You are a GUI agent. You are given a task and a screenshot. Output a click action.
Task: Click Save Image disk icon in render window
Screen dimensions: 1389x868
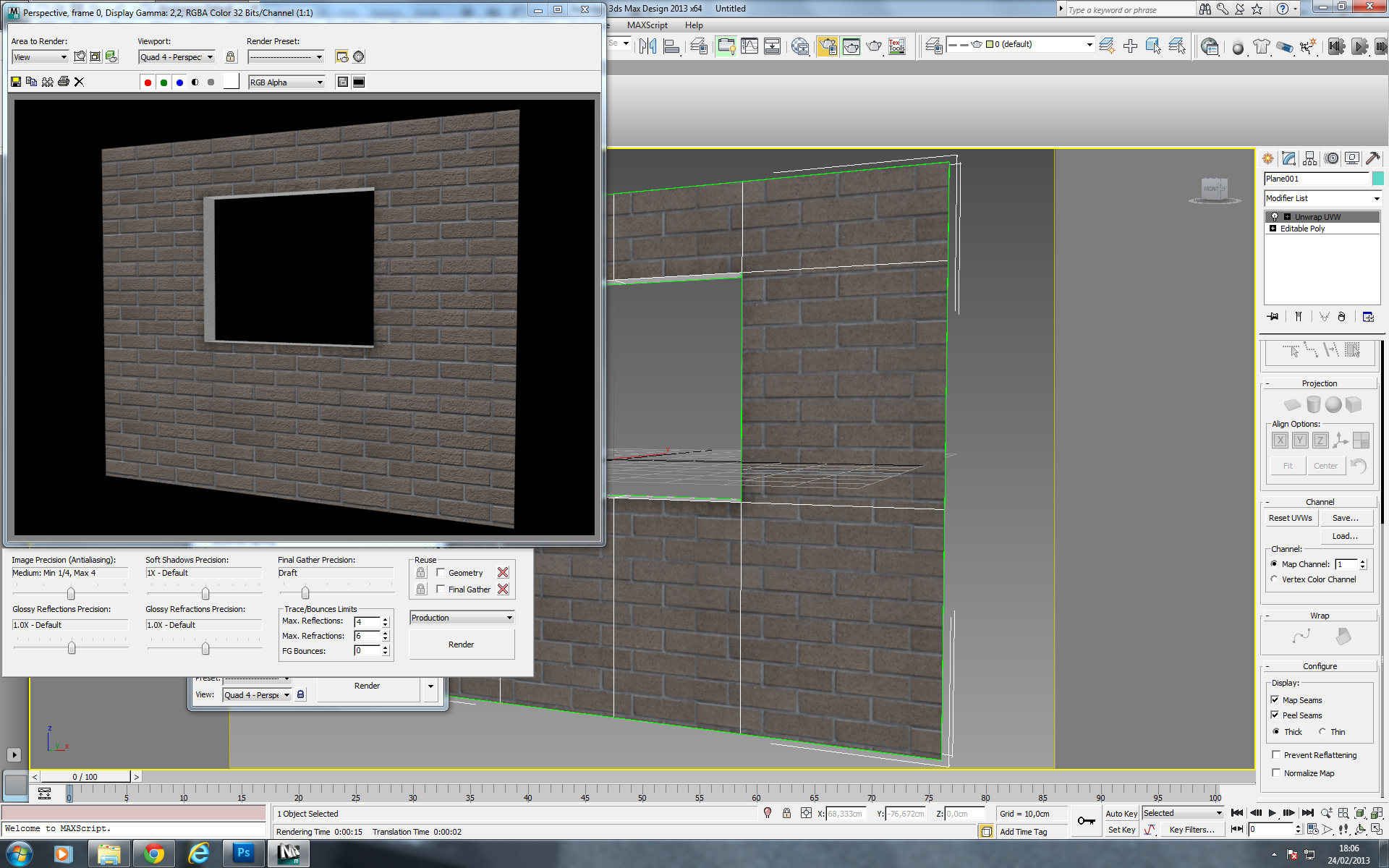pos(16,82)
